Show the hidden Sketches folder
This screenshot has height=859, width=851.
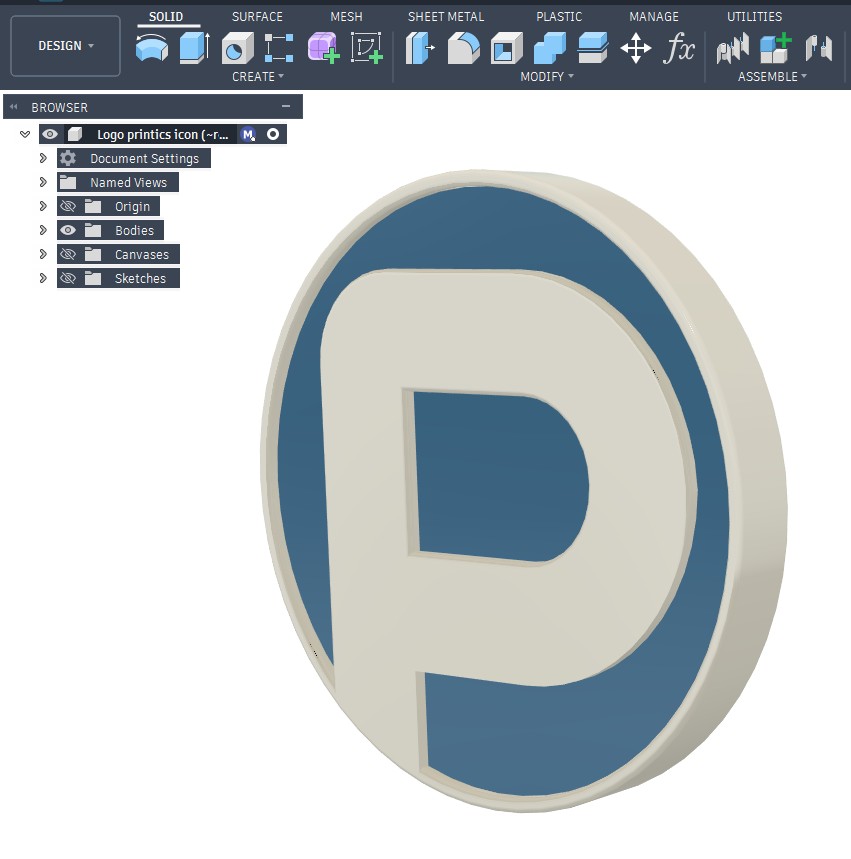pos(68,278)
